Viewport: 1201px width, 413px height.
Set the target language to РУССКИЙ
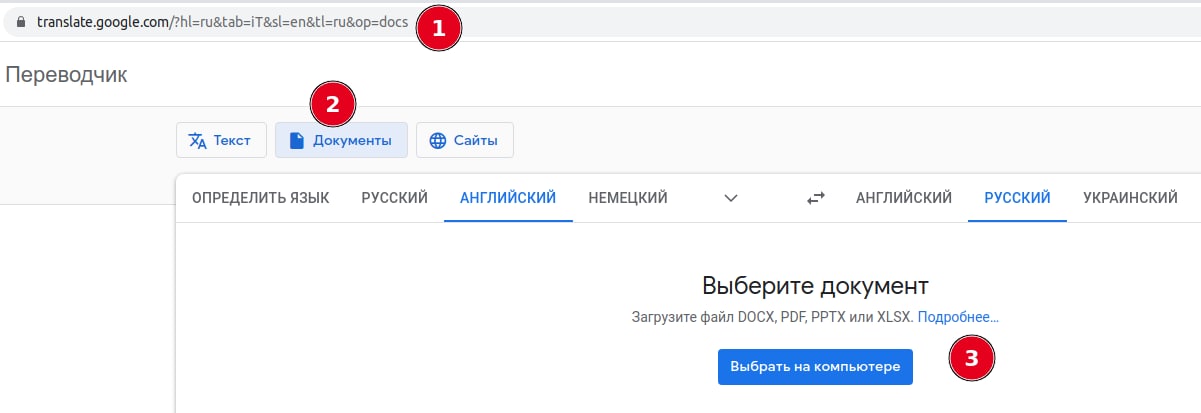pos(1017,198)
